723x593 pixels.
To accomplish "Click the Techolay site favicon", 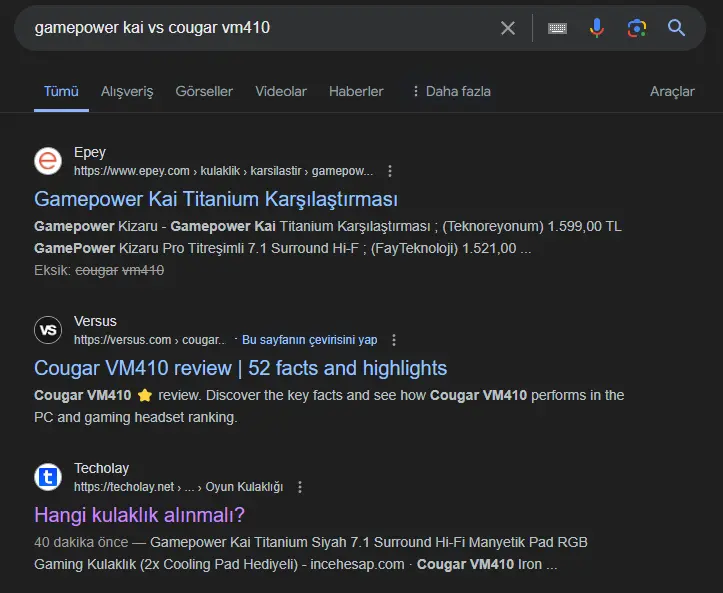I will [x=48, y=477].
